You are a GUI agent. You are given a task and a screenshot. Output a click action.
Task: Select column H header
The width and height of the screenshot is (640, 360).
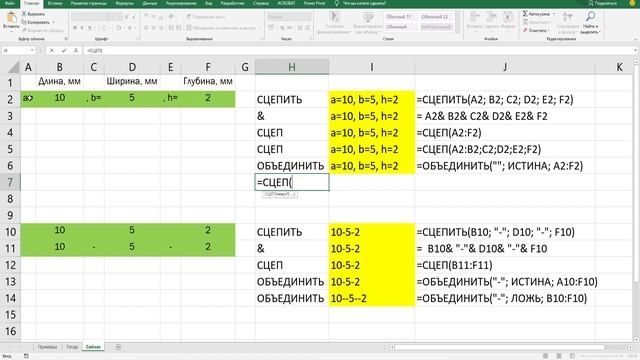coord(292,67)
